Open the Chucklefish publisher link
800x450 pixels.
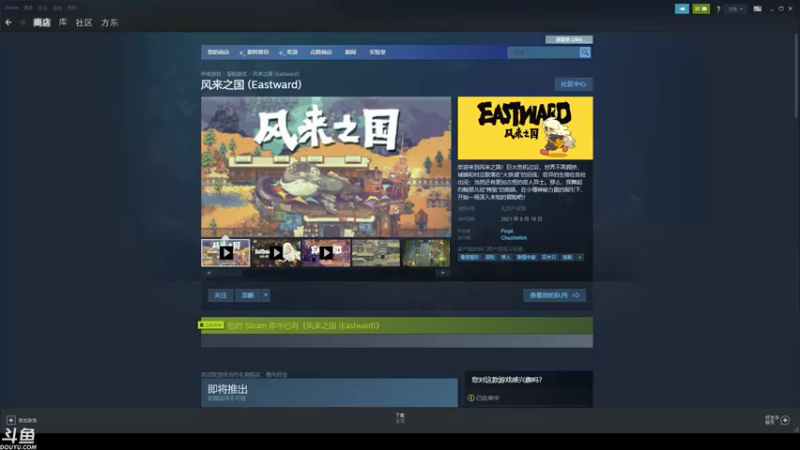[x=513, y=238]
